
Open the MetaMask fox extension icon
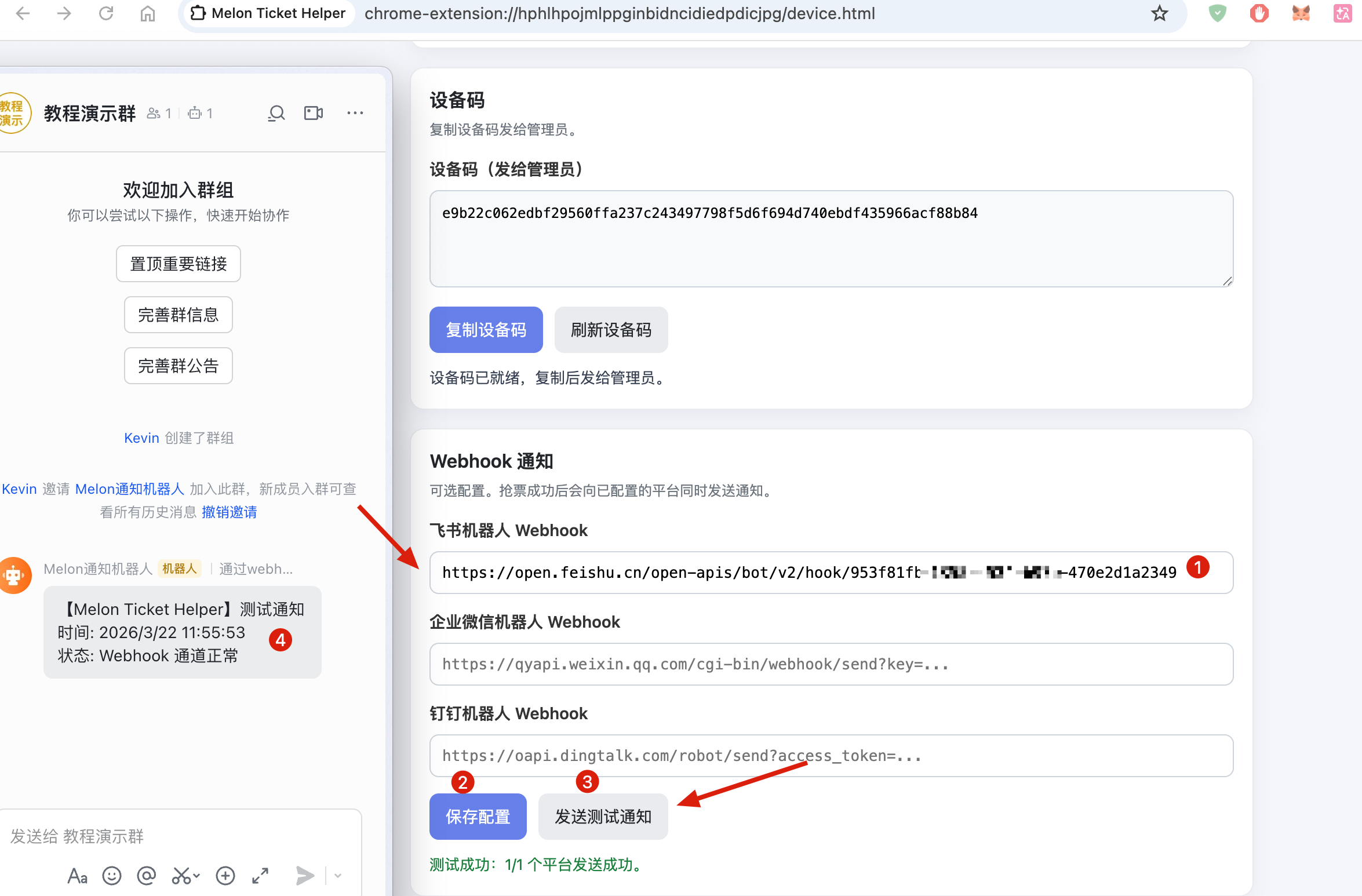pos(1301,13)
